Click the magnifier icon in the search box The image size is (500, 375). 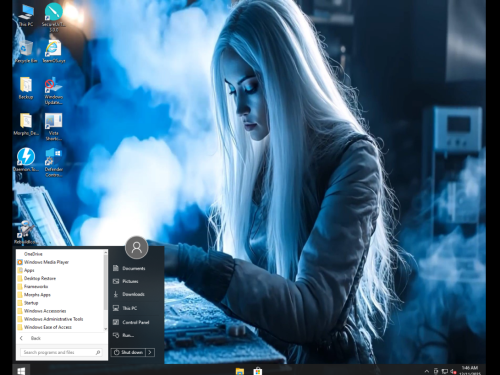tap(98, 352)
